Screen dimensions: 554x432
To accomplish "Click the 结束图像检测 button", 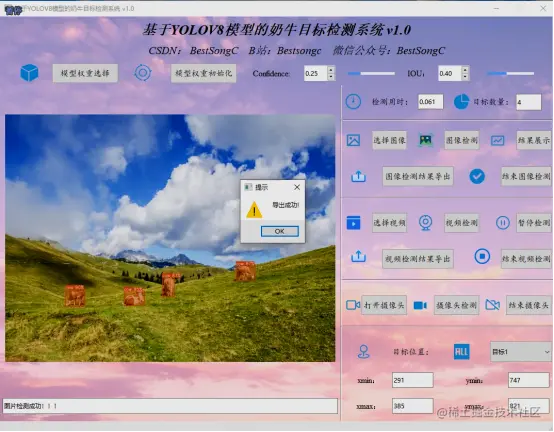I will tap(526, 176).
